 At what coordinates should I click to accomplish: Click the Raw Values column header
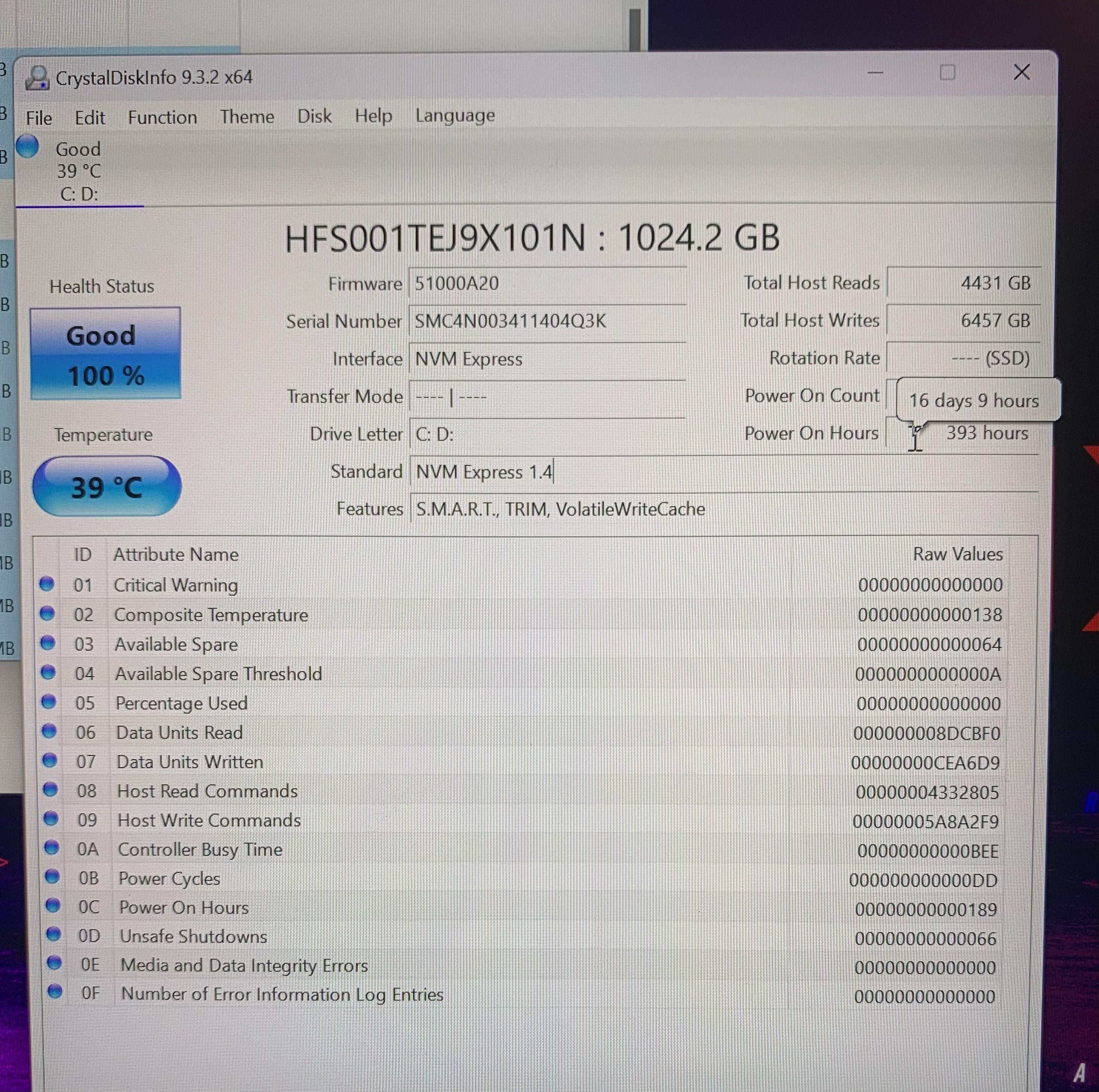[x=958, y=554]
